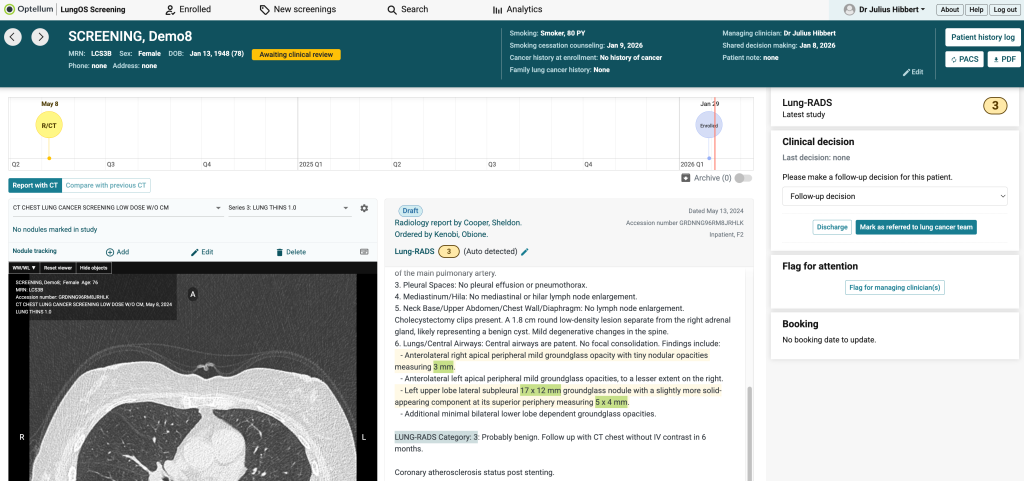This screenshot has height=481, width=1024.
Task: Click the highlighted 3 mm measurement
Action: (x=443, y=367)
